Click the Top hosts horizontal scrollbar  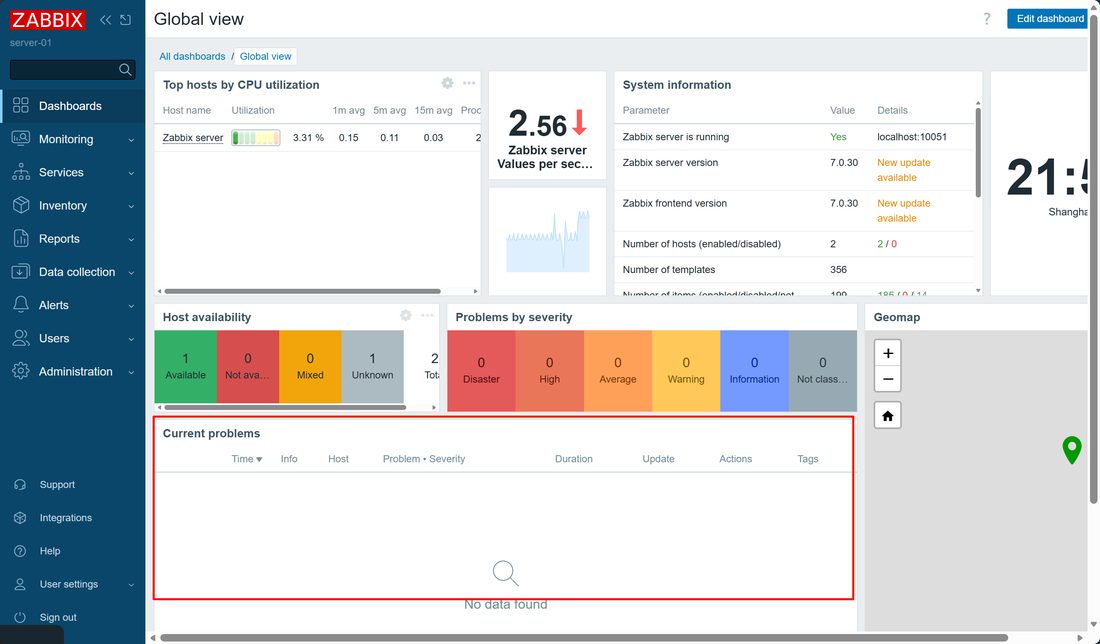pos(302,291)
